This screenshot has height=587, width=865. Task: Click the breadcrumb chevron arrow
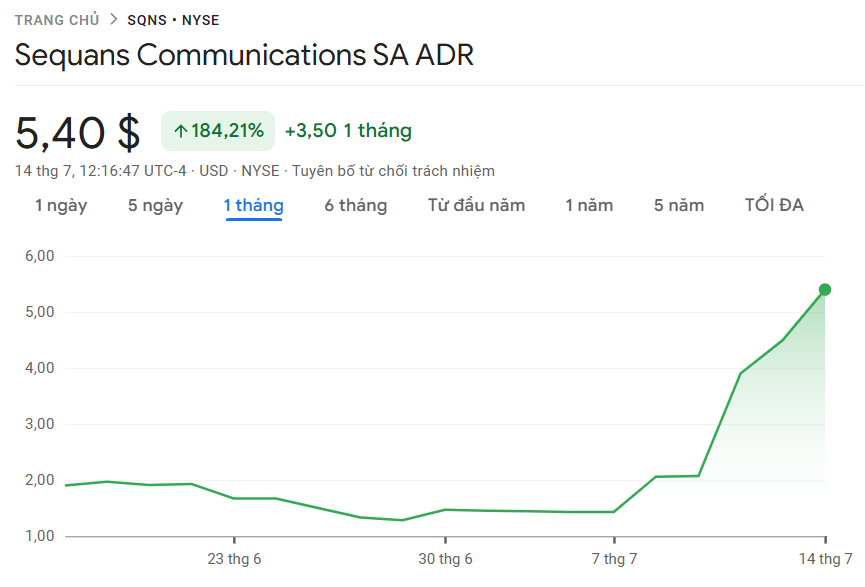pos(113,20)
